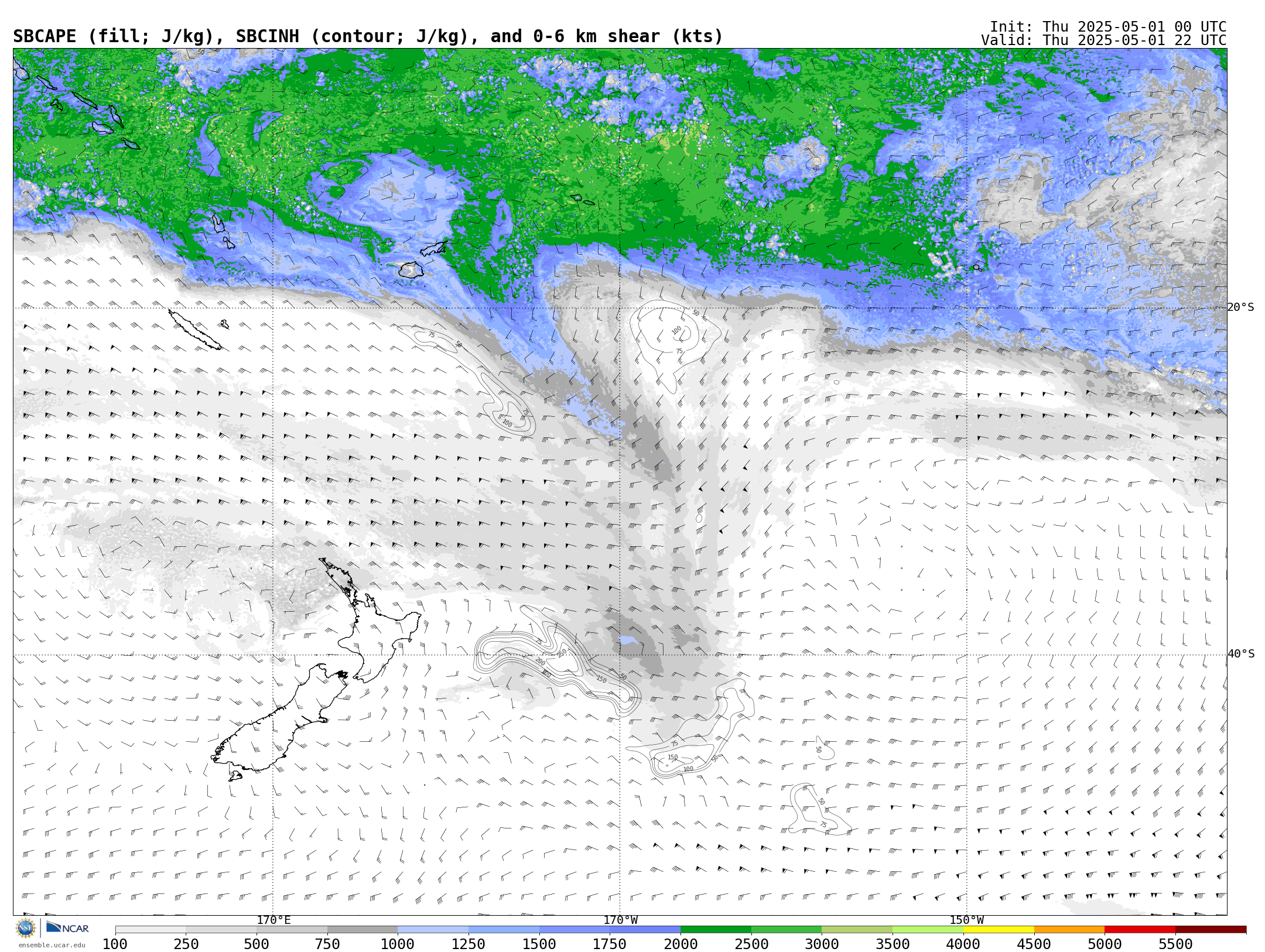Pick the colorbar swatch between 3500 and 4000

tap(928, 930)
